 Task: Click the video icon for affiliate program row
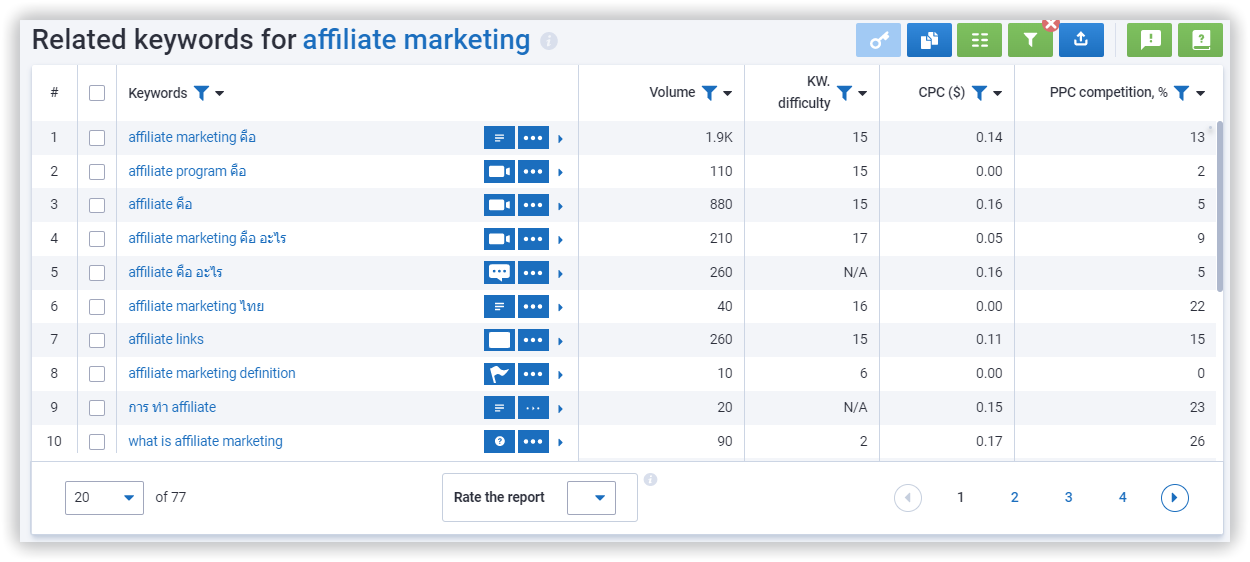[499, 172]
